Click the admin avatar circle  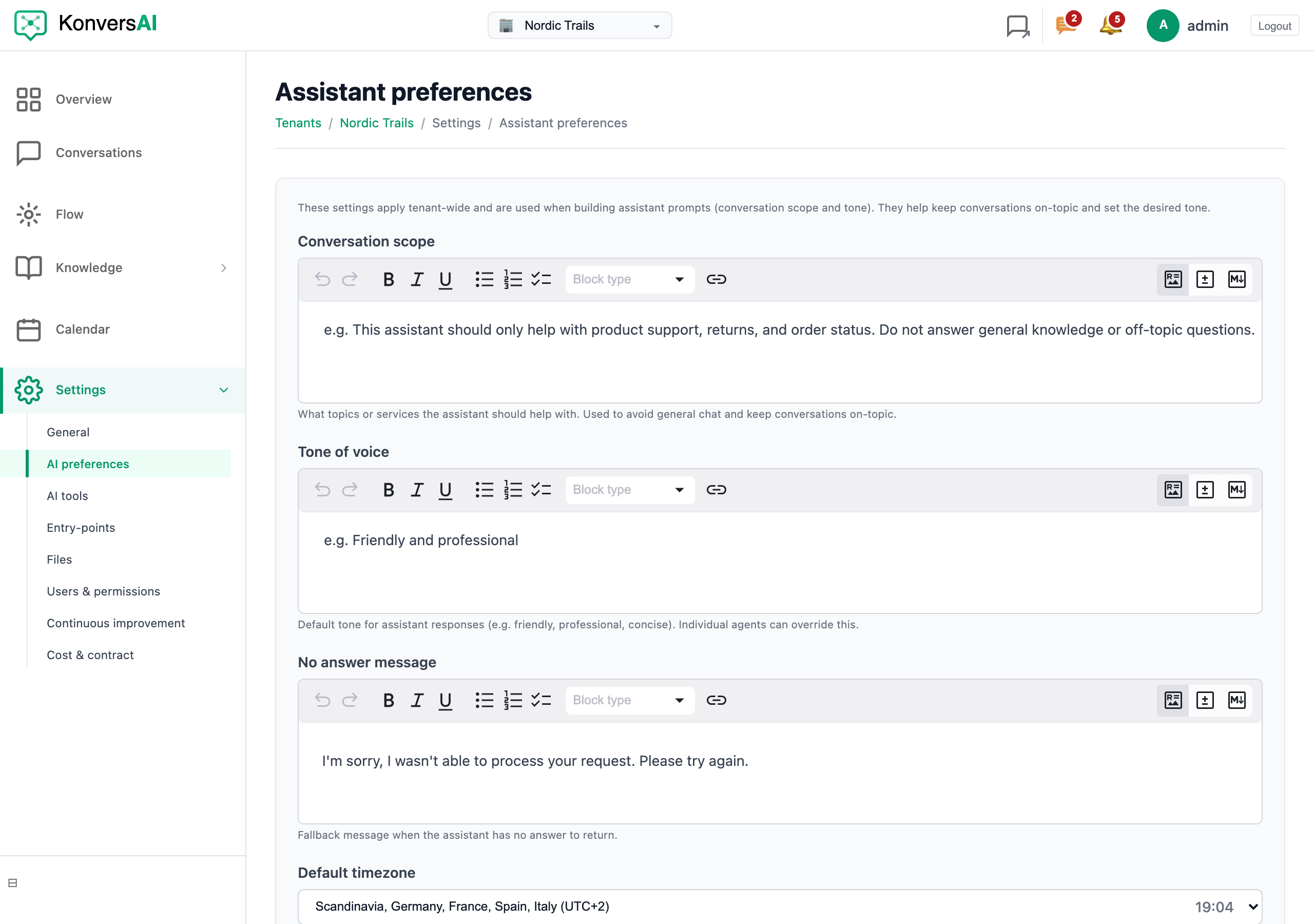1163,26
